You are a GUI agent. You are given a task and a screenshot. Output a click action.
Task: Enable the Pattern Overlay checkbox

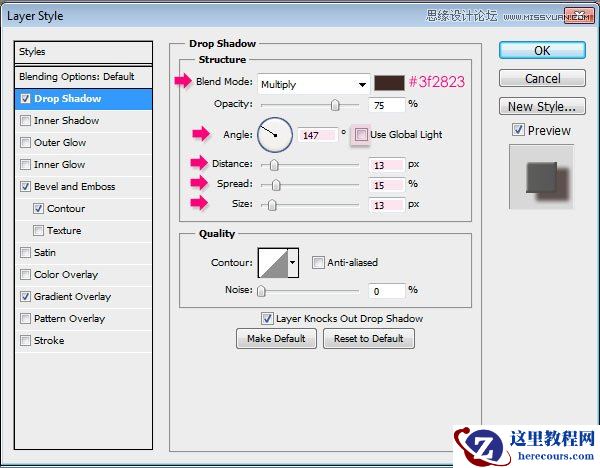[x=25, y=318]
